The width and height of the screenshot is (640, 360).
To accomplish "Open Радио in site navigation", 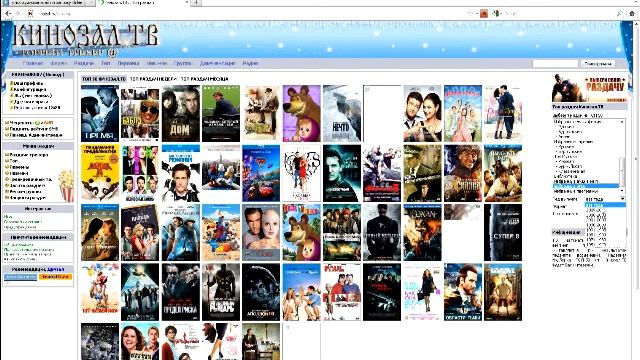I will (x=250, y=63).
